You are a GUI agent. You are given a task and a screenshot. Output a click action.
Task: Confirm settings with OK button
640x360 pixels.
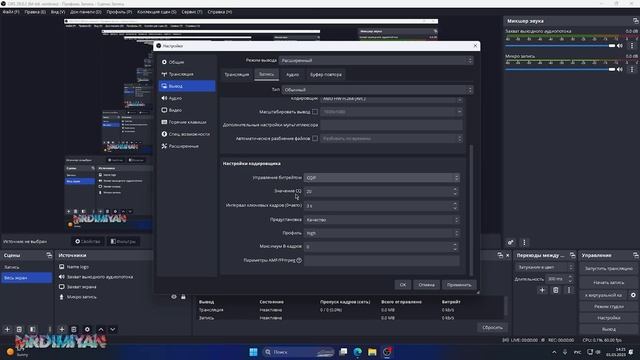[x=403, y=285]
